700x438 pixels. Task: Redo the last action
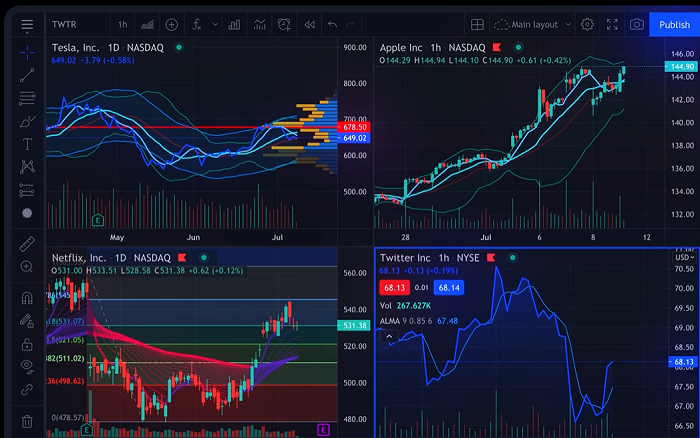350,25
